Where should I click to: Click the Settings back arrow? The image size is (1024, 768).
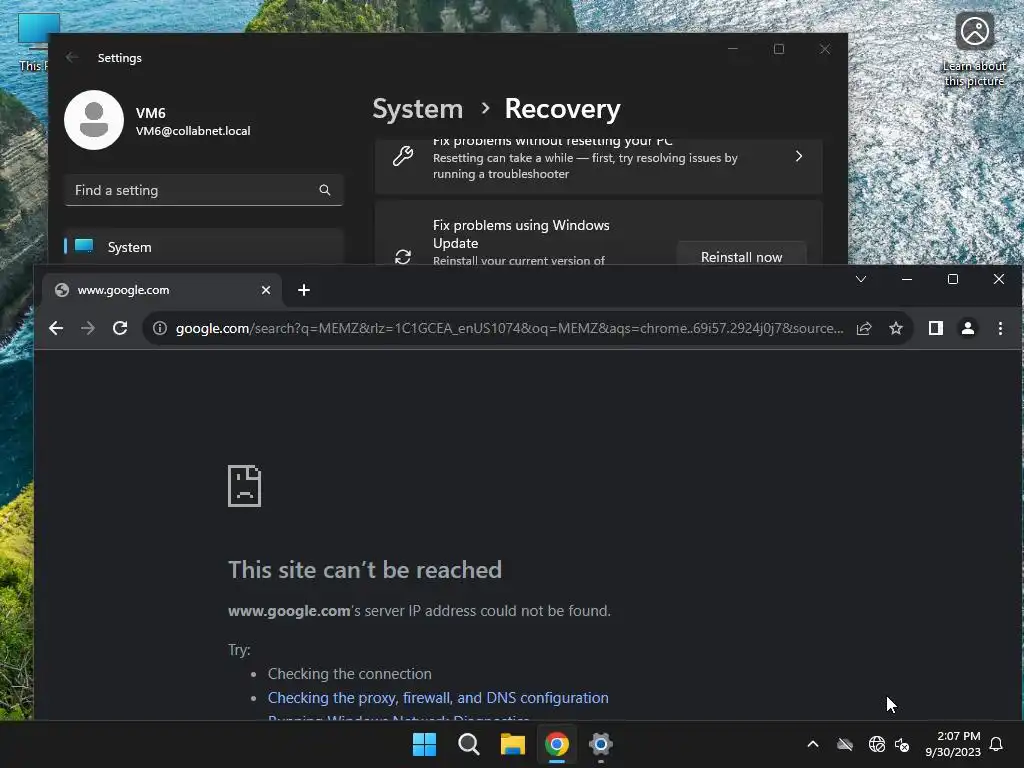click(x=72, y=57)
